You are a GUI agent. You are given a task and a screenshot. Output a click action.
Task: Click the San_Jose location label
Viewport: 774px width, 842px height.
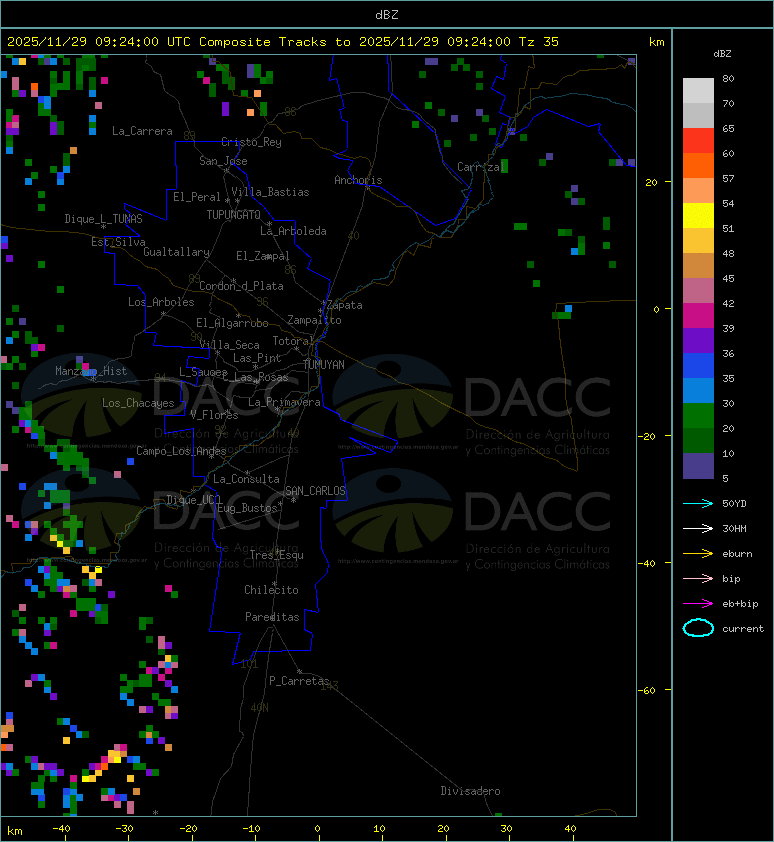point(223,161)
